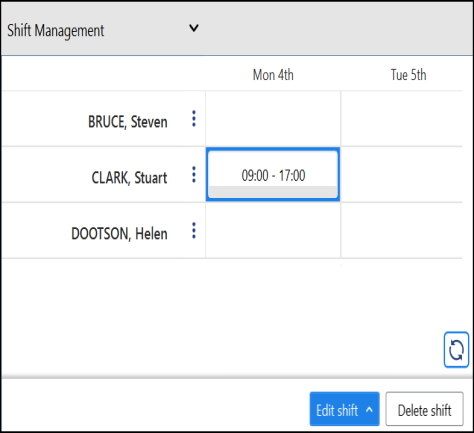Select Steven Bruce's empty Monday 4th cell
This screenshot has width=474, height=433.
(273, 119)
